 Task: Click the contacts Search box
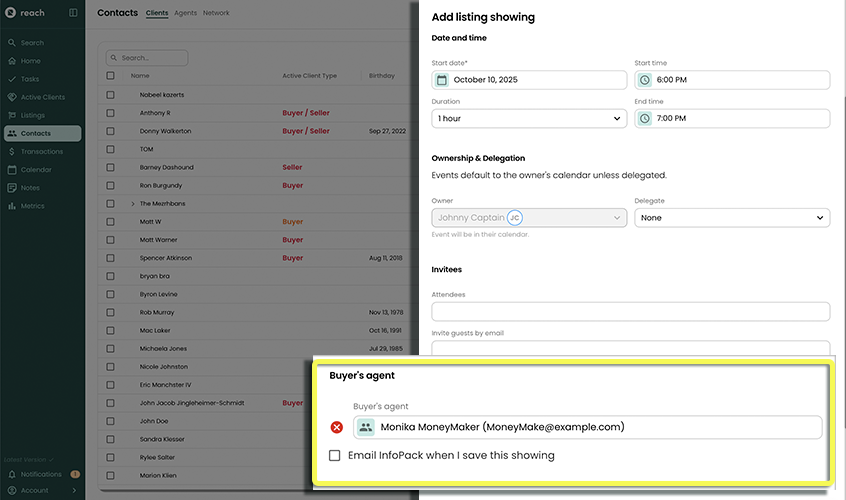point(160,58)
